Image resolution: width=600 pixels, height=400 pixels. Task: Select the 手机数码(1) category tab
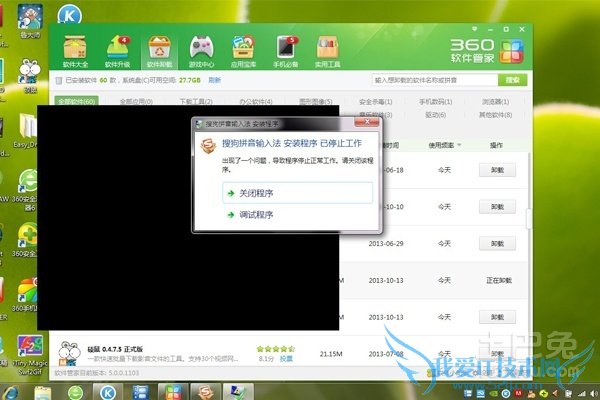click(x=435, y=101)
